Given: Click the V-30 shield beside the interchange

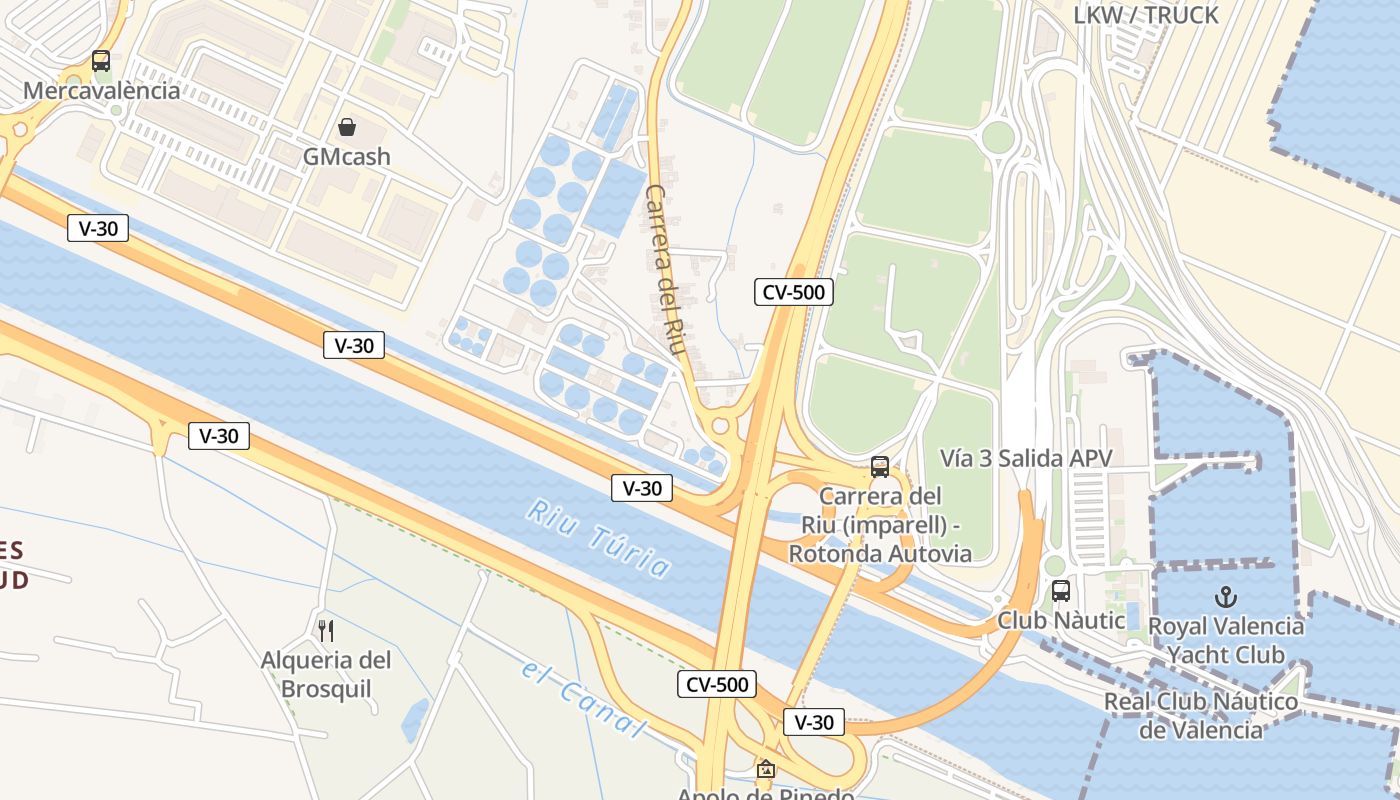Looking at the screenshot, I should [642, 488].
